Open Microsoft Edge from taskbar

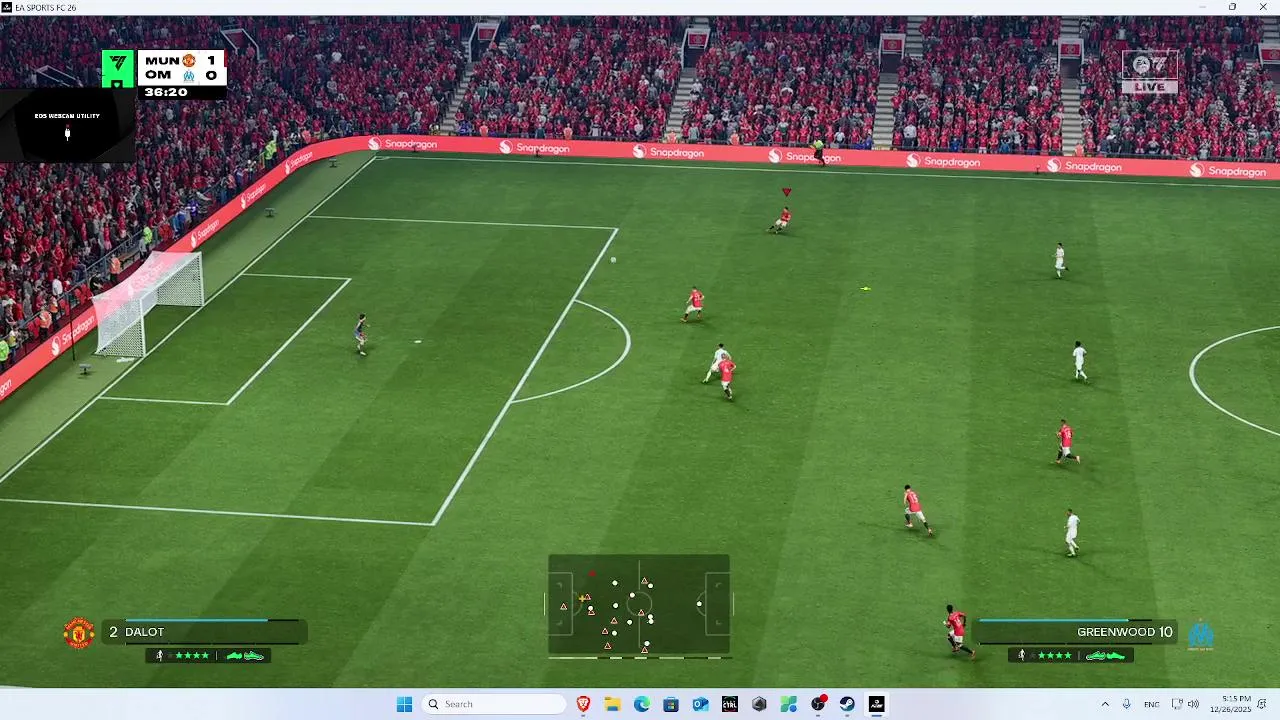point(641,704)
